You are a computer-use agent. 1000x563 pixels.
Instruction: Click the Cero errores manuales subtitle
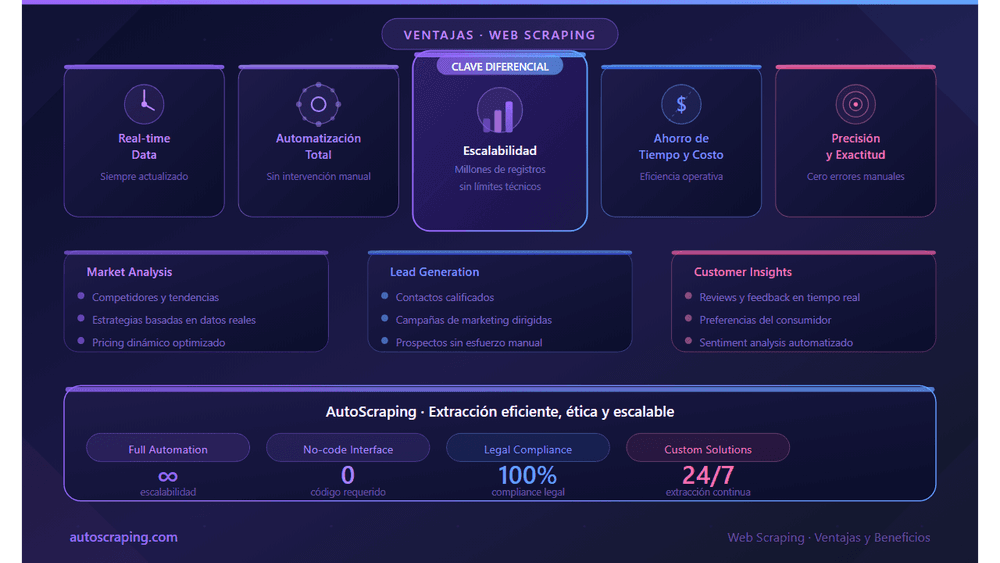tap(855, 177)
